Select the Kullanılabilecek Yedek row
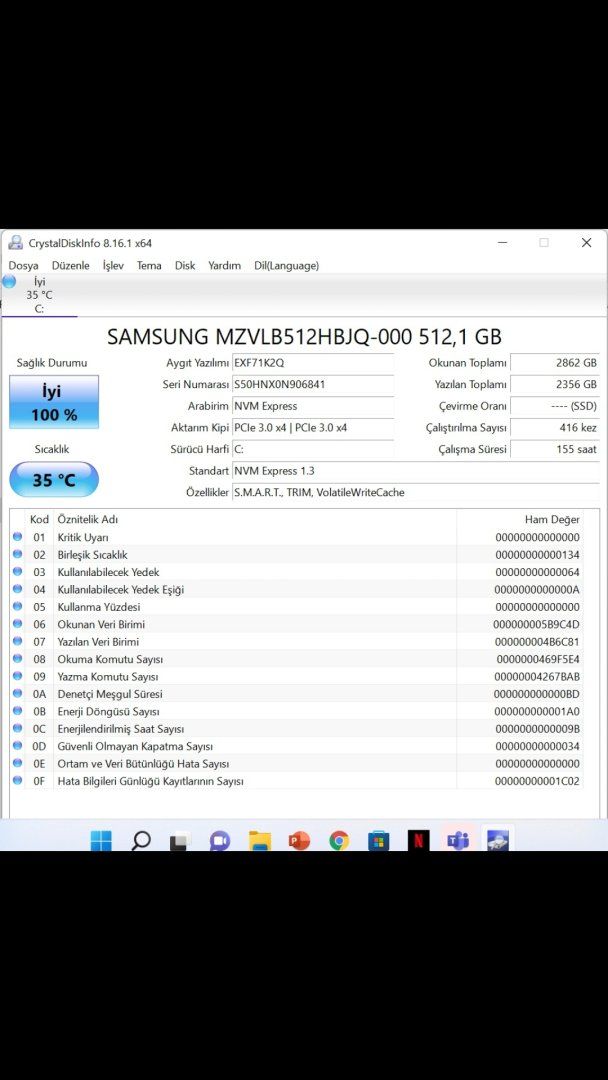The height and width of the screenshot is (1080, 608). coord(296,572)
